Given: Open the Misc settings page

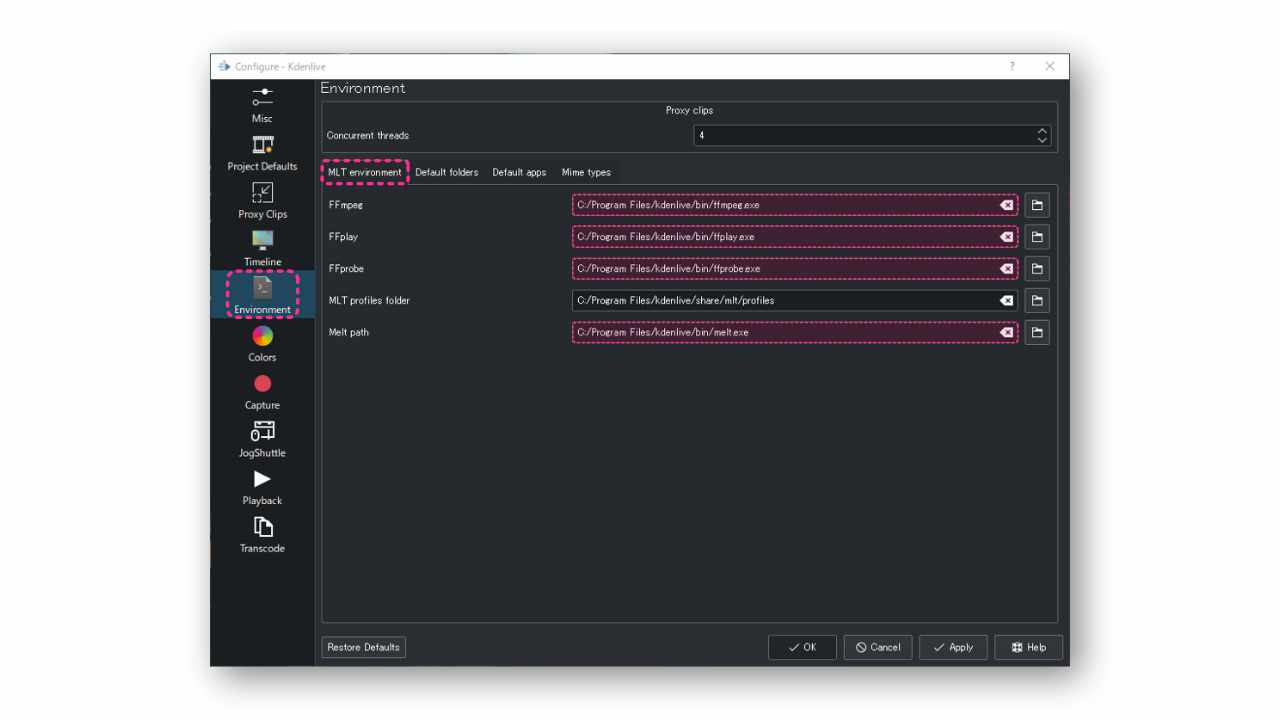Looking at the screenshot, I should (262, 104).
